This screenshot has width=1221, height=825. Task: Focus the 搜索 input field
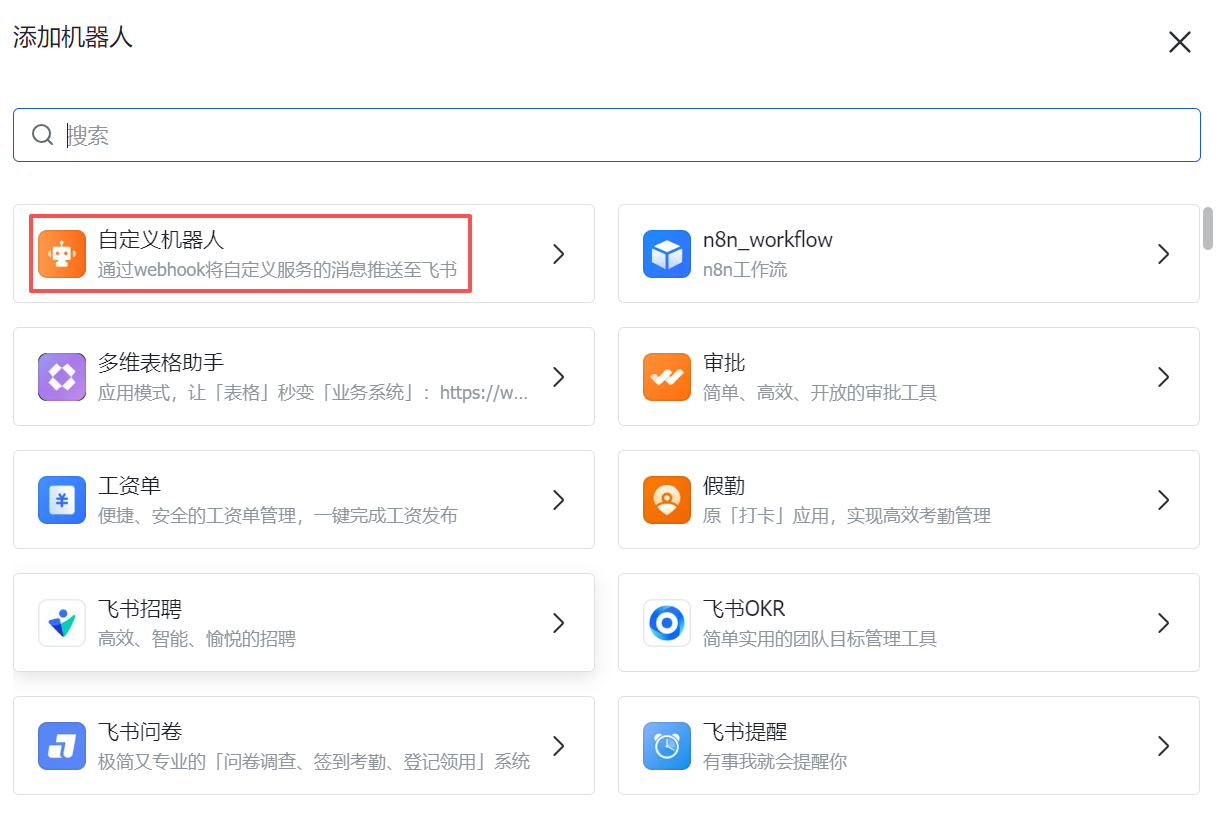click(607, 135)
